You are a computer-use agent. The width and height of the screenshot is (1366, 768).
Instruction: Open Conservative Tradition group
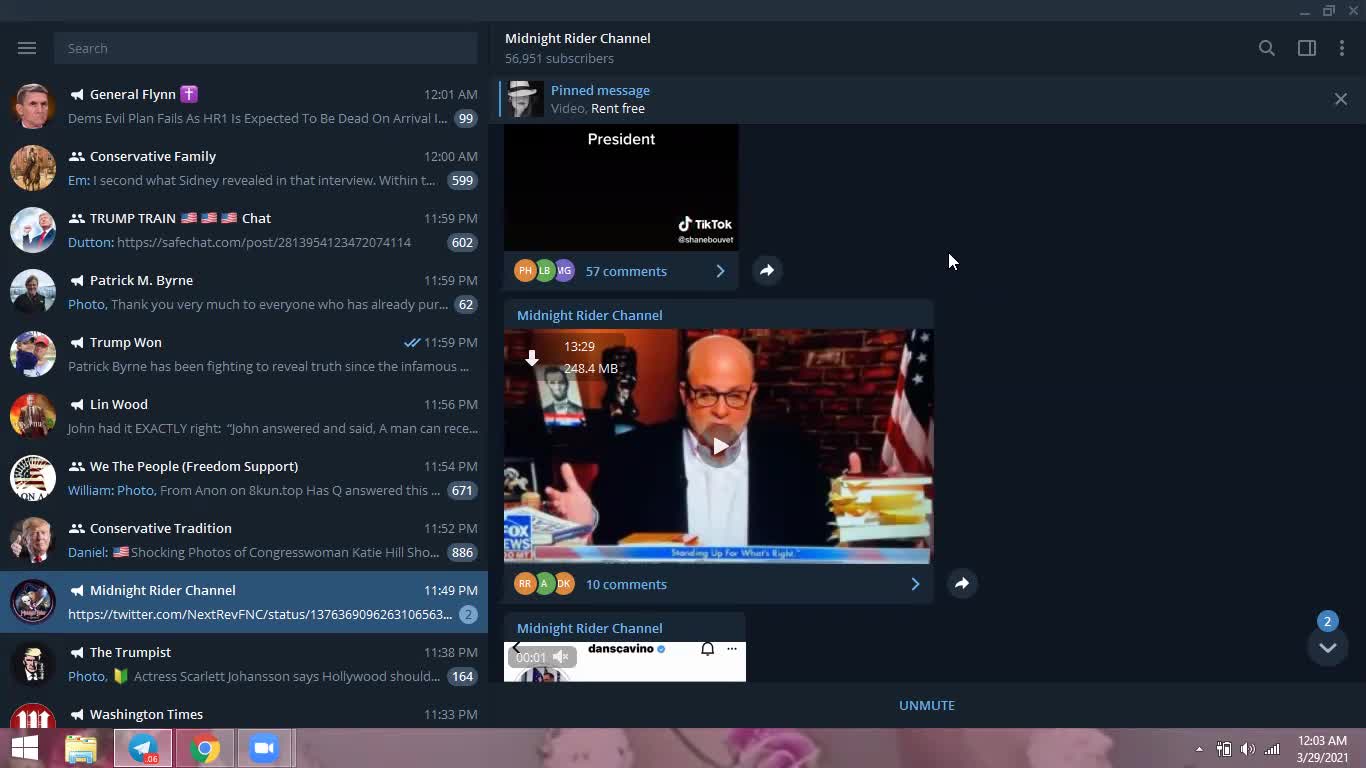(244, 540)
